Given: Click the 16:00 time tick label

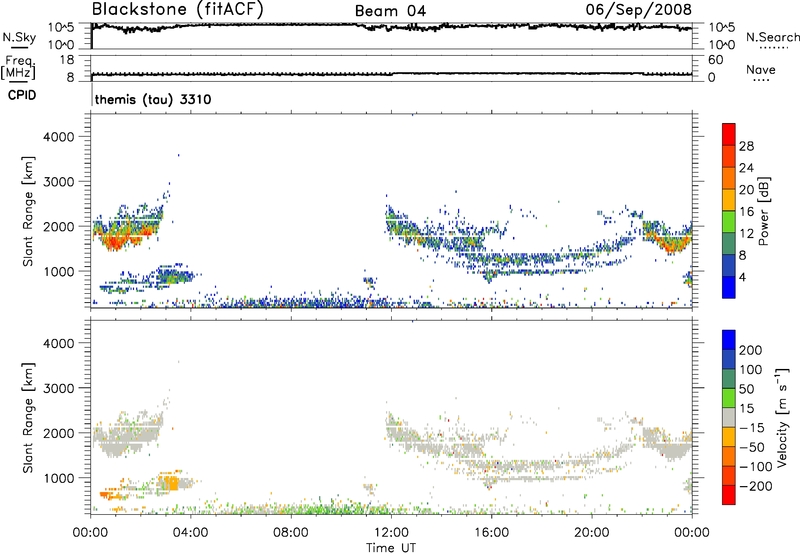Looking at the screenshot, I should coord(491,533).
